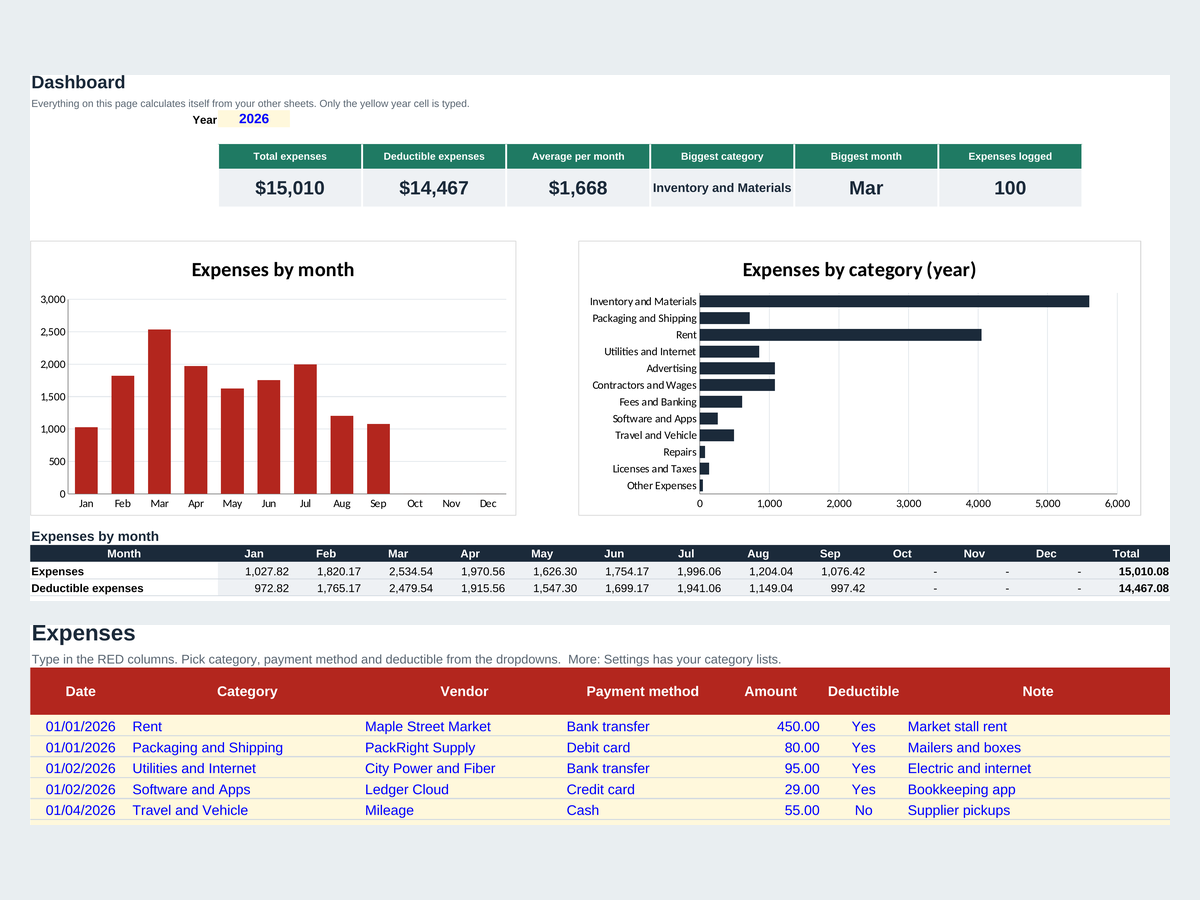
Task: Click the Total expenses value $15,010
Action: [290, 188]
